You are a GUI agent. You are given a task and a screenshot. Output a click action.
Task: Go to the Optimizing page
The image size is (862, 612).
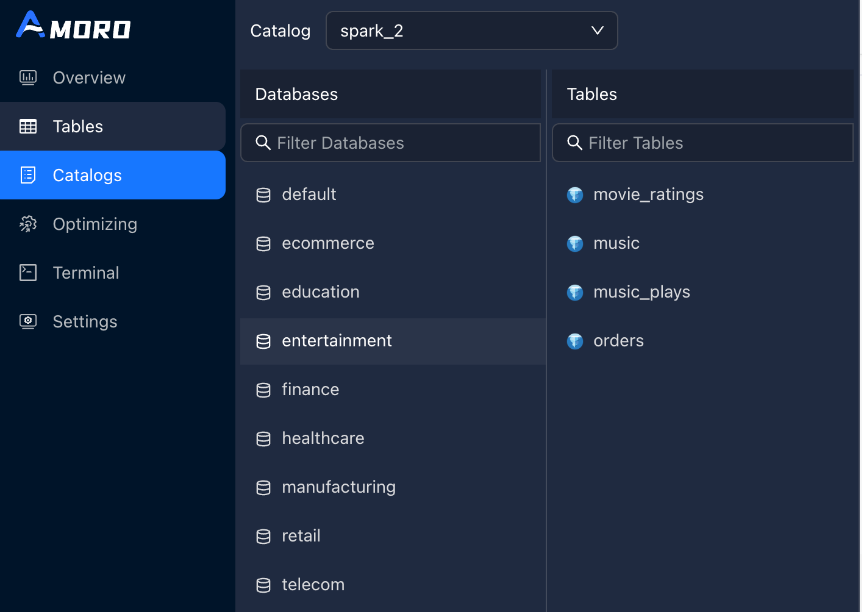94,224
